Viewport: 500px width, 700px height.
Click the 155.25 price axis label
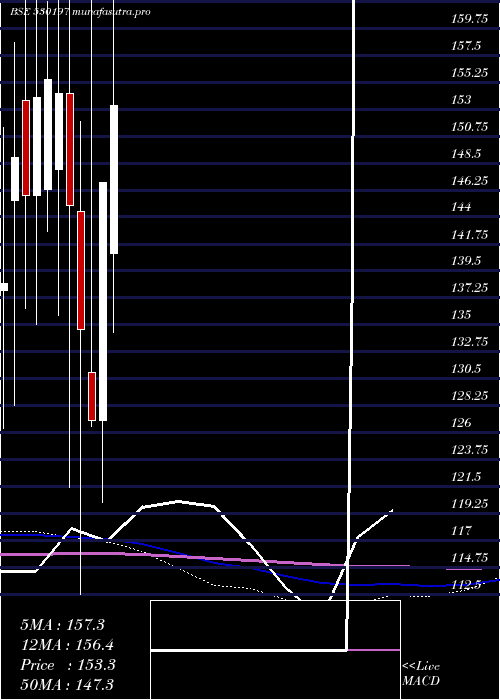click(x=469, y=73)
